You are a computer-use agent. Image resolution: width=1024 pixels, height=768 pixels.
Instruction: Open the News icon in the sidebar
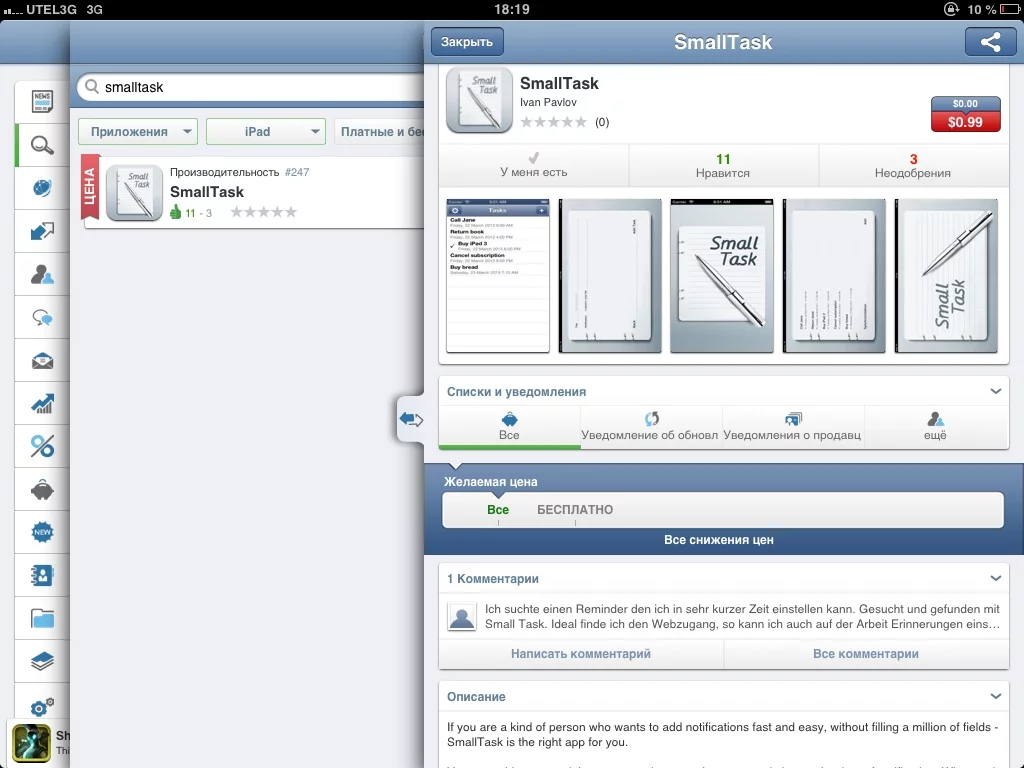42,101
